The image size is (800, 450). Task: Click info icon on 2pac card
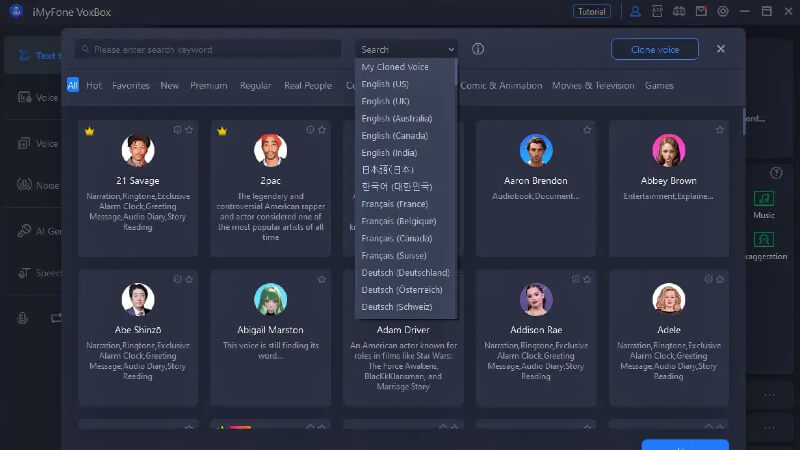pos(310,130)
